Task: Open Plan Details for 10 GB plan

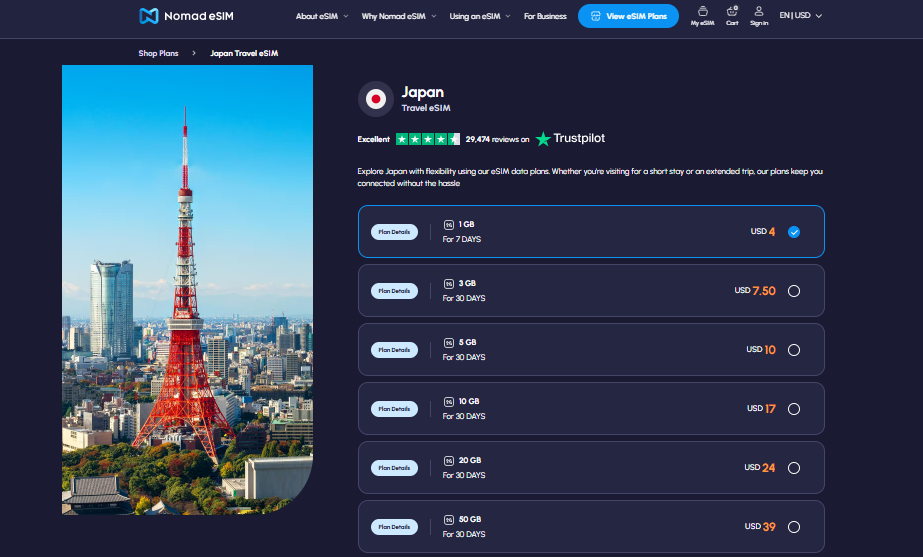Action: coord(394,409)
